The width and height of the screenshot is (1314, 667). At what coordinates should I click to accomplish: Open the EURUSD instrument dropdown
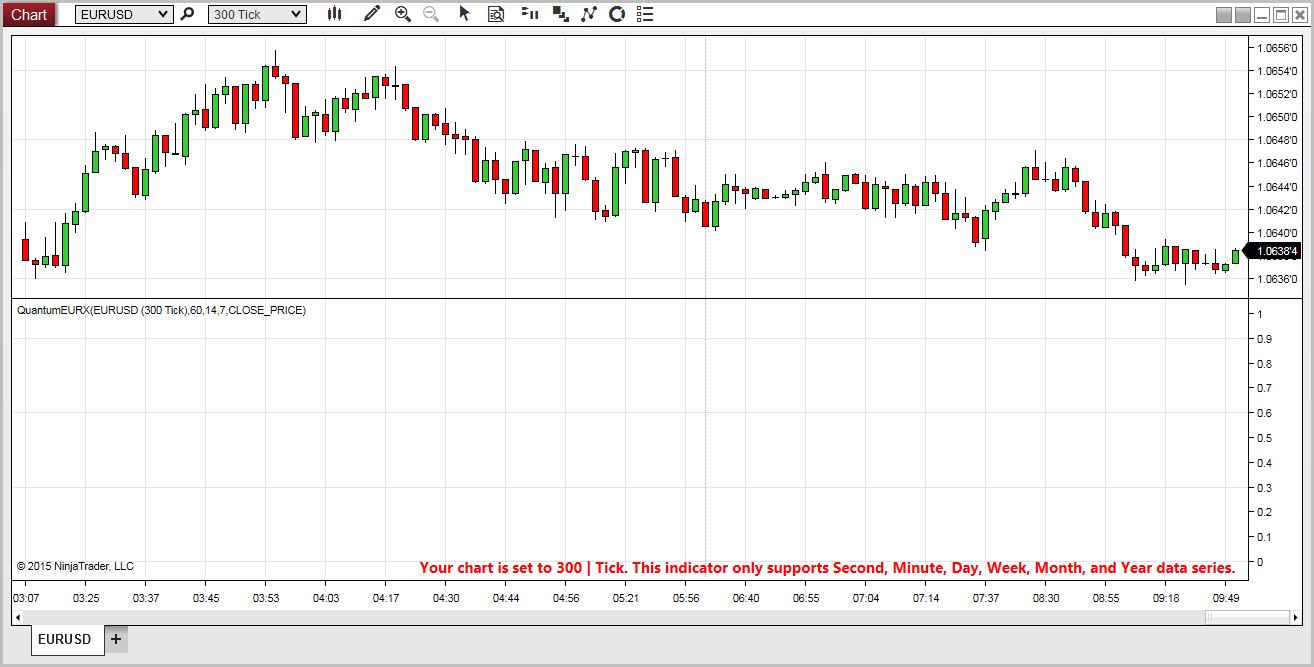[124, 14]
